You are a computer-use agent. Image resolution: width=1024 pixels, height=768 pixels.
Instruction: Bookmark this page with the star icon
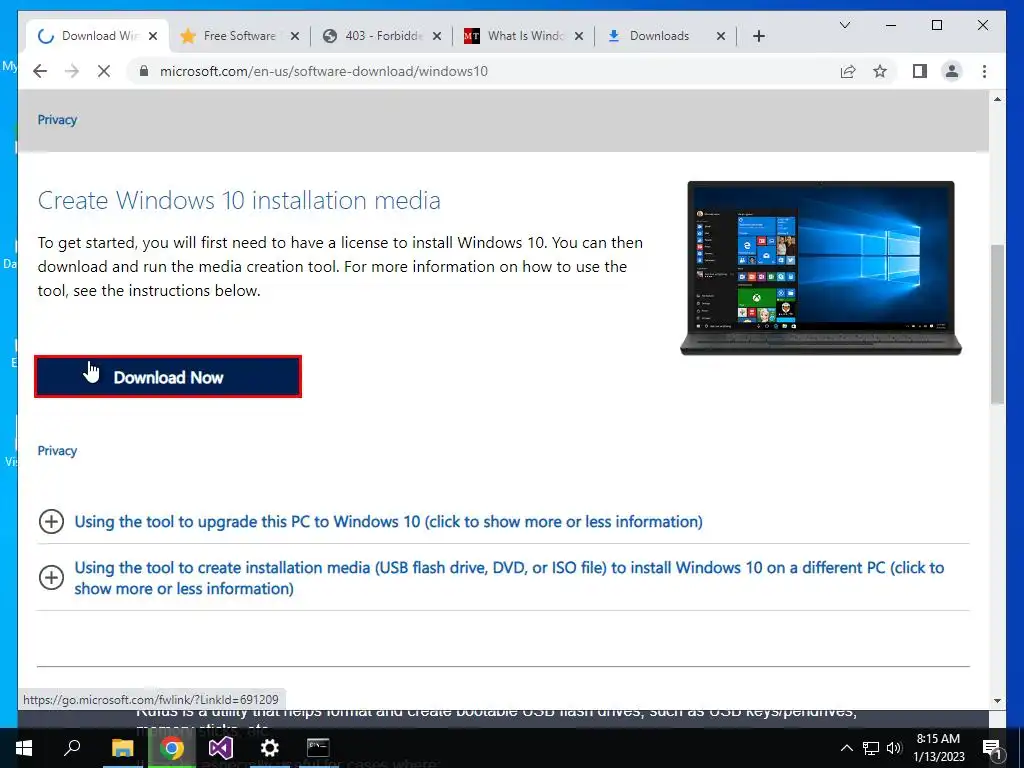tap(880, 71)
